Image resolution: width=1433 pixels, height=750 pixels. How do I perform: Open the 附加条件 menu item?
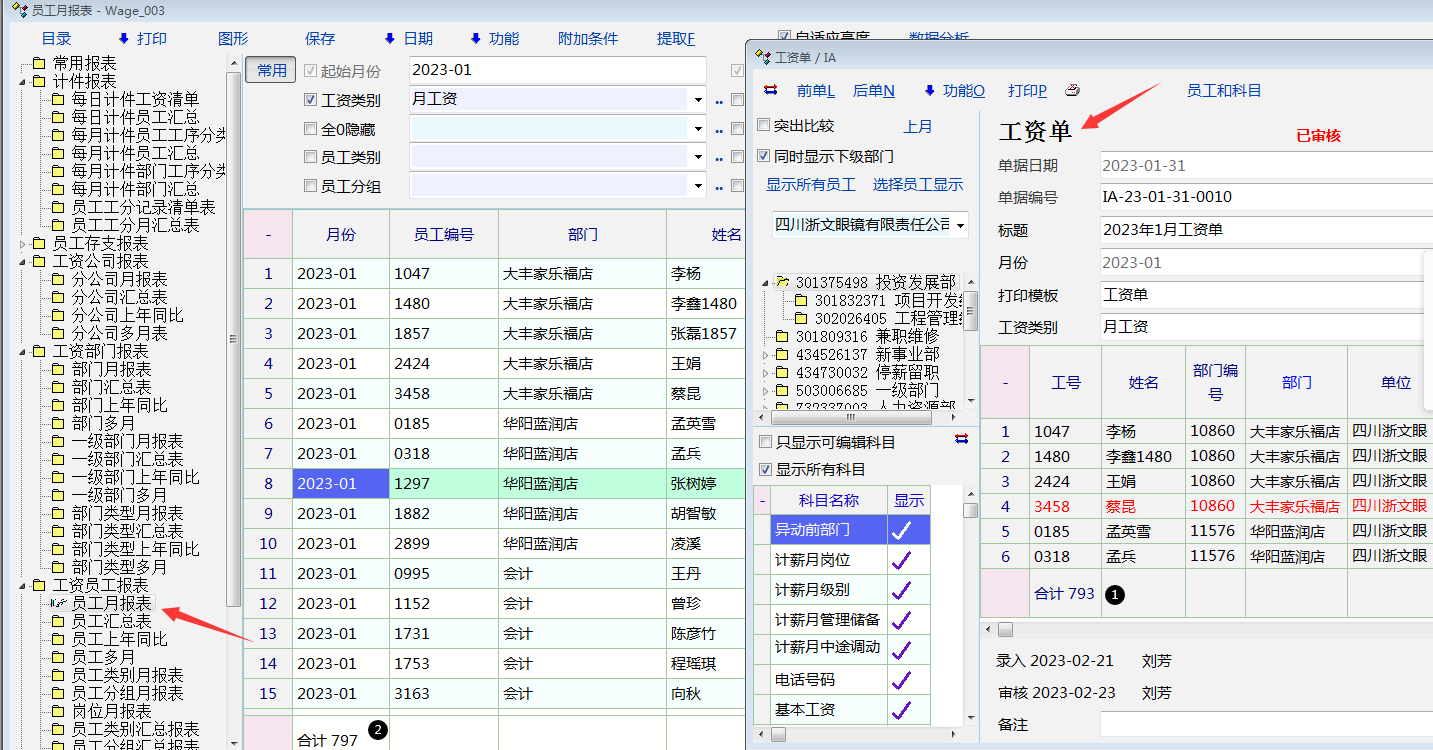pyautogui.click(x=588, y=39)
